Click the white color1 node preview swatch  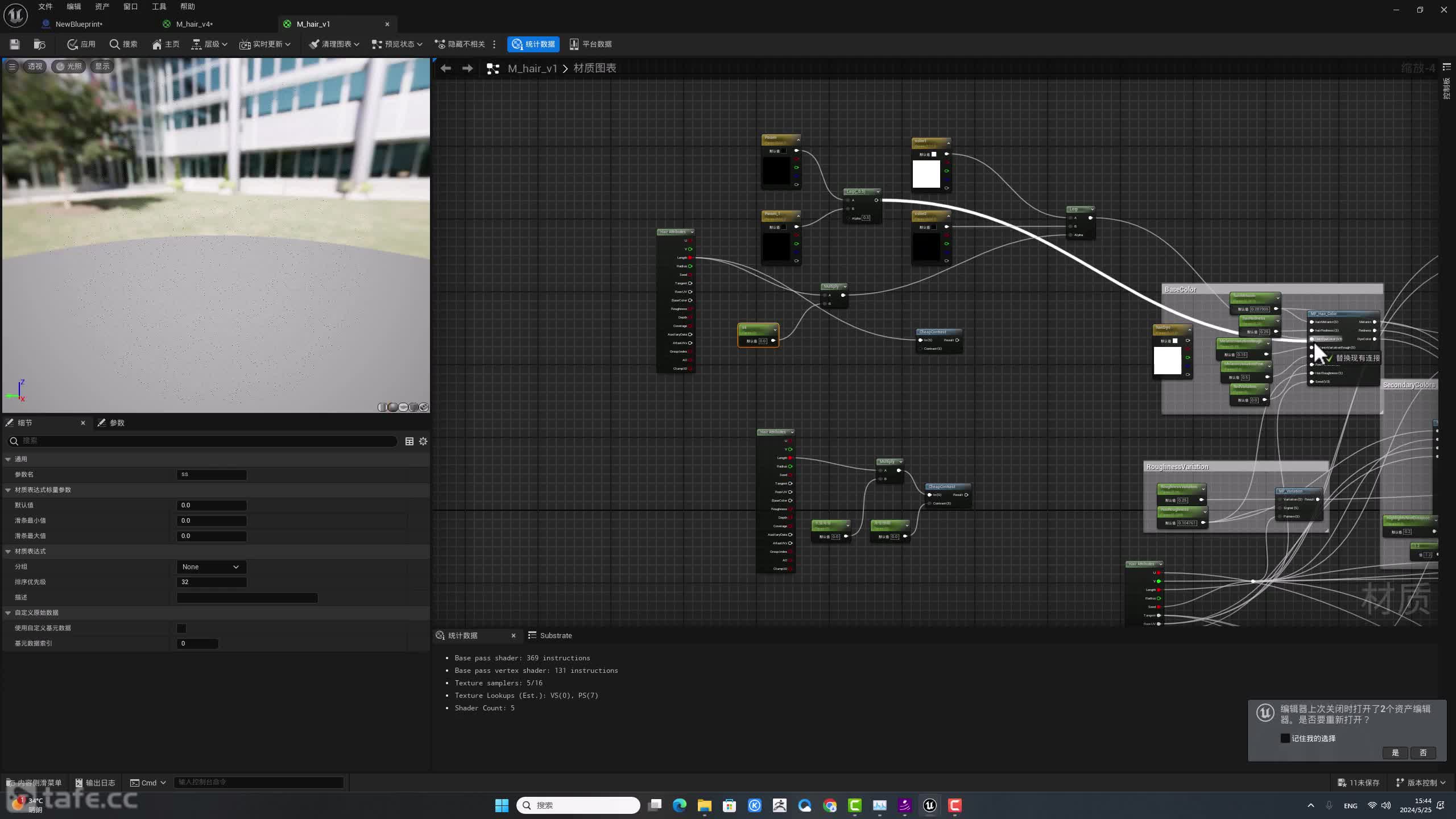pos(926,174)
